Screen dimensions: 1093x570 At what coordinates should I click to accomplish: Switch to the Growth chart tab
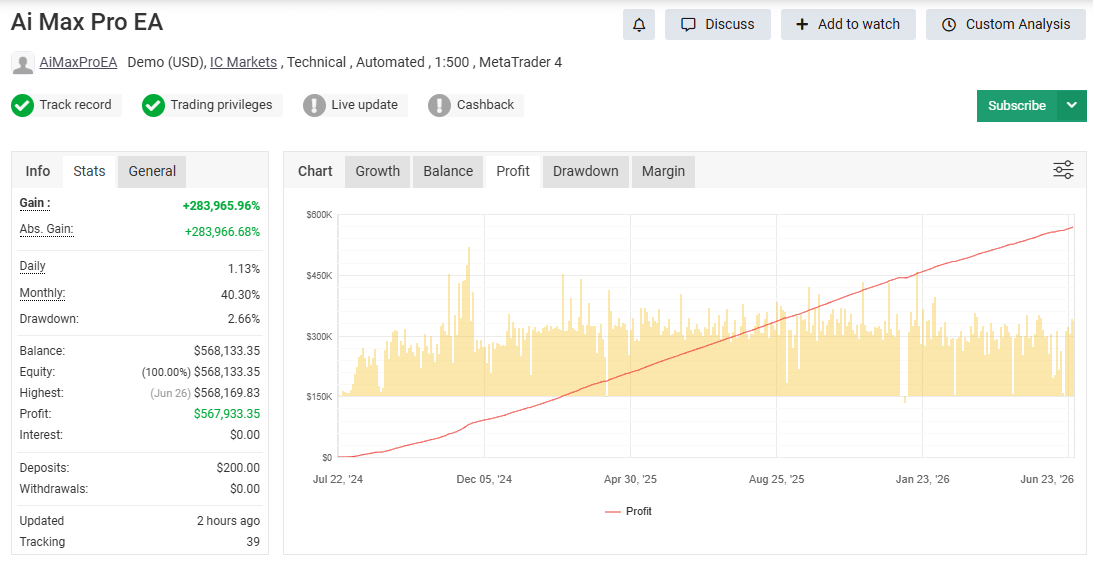tap(378, 171)
